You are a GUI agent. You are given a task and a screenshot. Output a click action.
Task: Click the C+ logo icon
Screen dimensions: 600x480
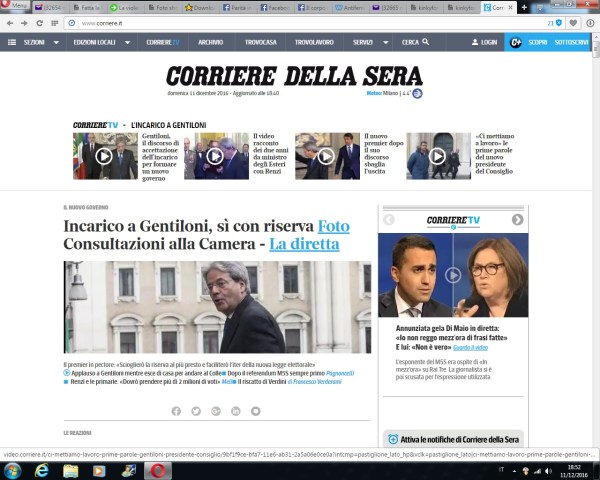coord(515,42)
